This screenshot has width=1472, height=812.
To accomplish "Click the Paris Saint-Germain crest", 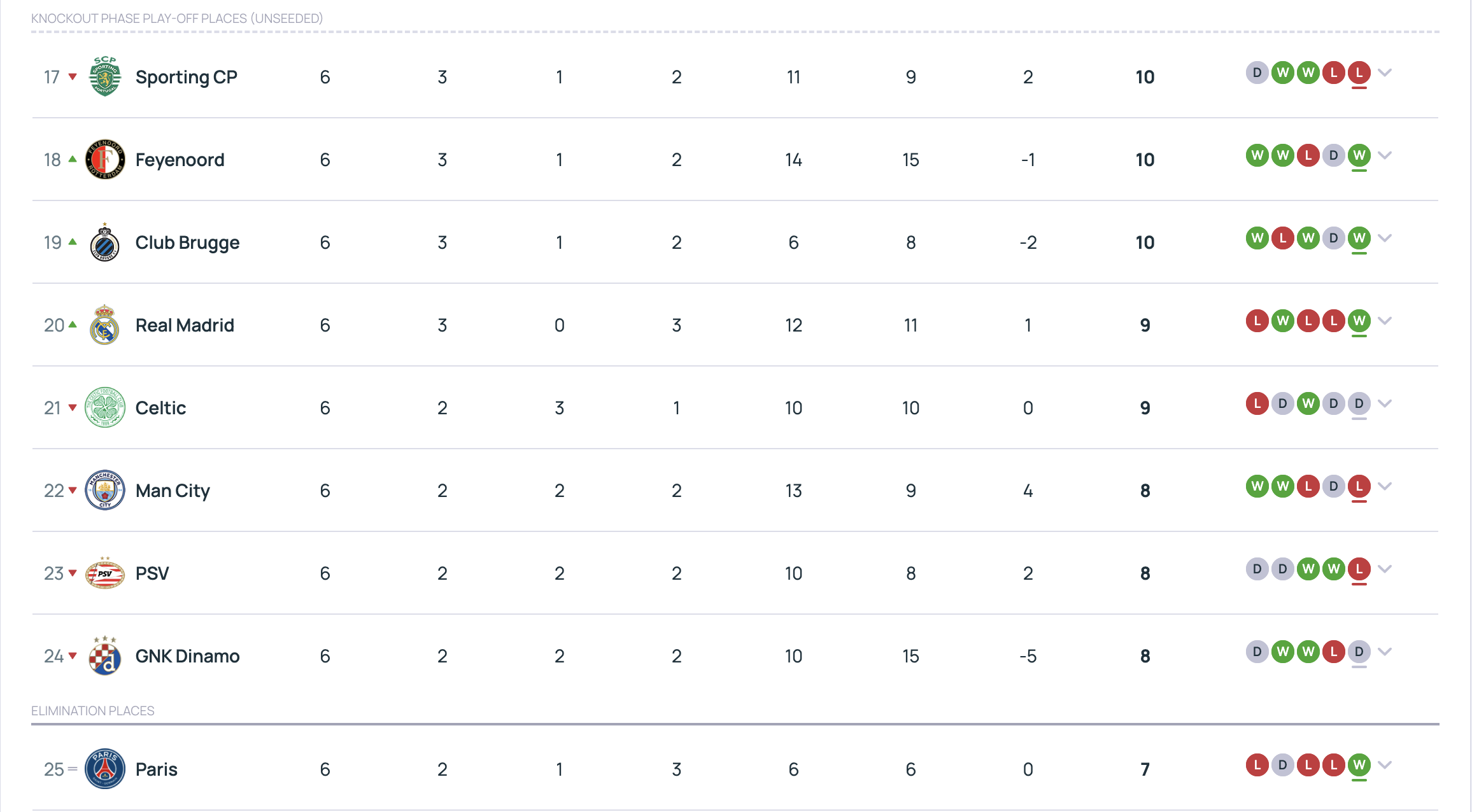I will (x=105, y=769).
